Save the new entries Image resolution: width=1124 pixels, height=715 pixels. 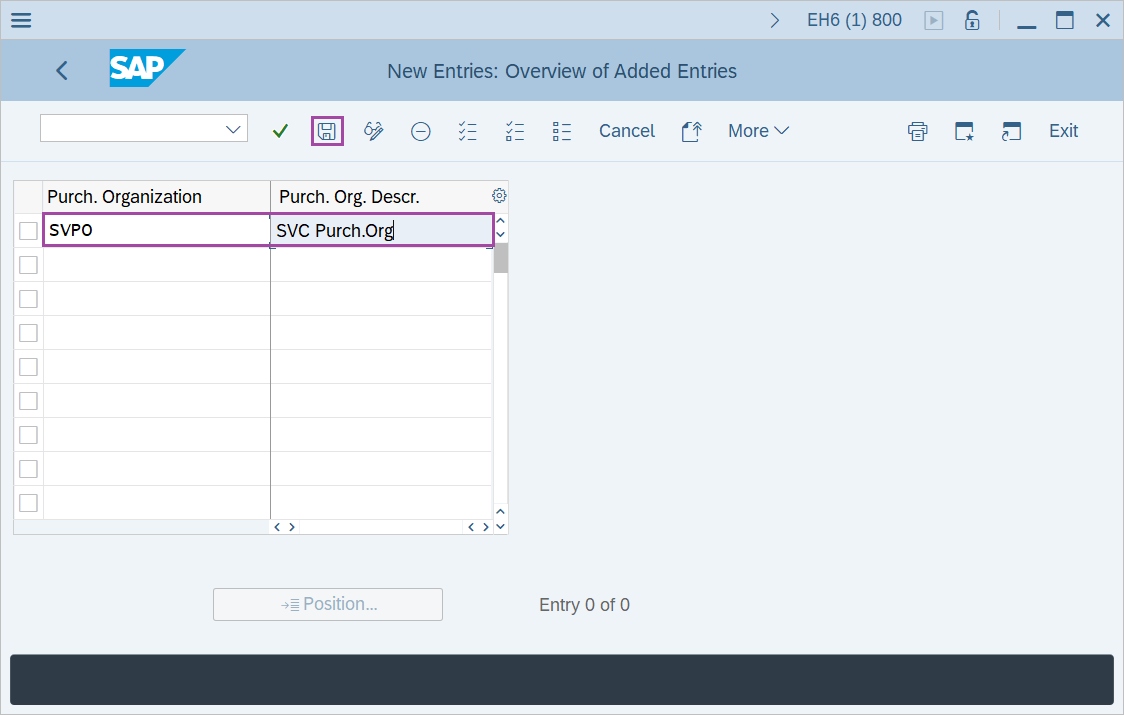[x=327, y=131]
